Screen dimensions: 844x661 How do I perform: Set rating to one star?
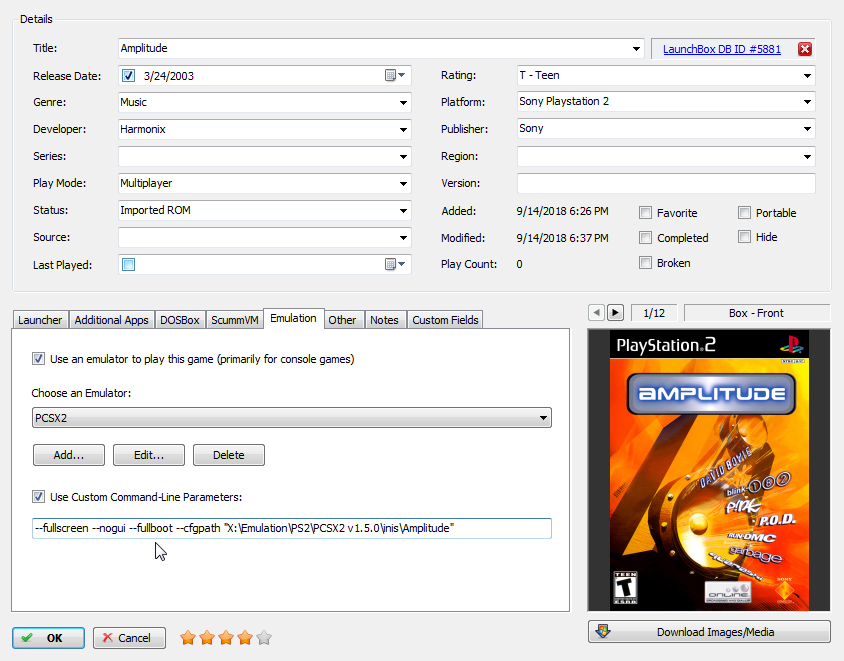(x=188, y=638)
